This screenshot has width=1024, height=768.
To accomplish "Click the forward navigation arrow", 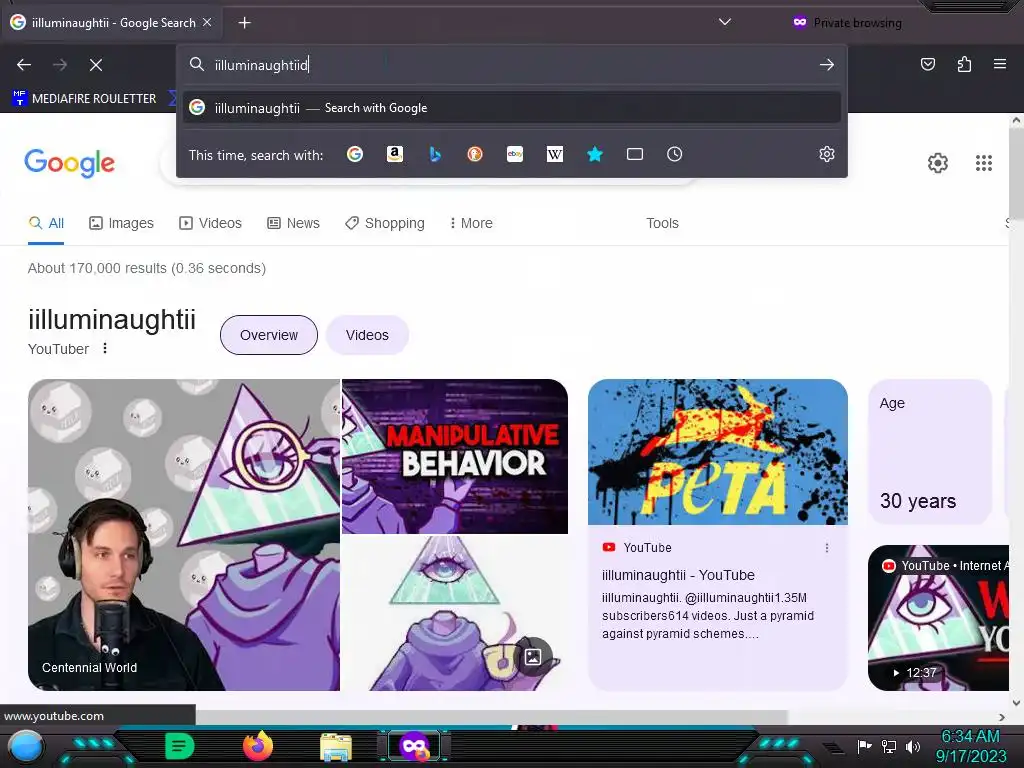I will pos(60,65).
